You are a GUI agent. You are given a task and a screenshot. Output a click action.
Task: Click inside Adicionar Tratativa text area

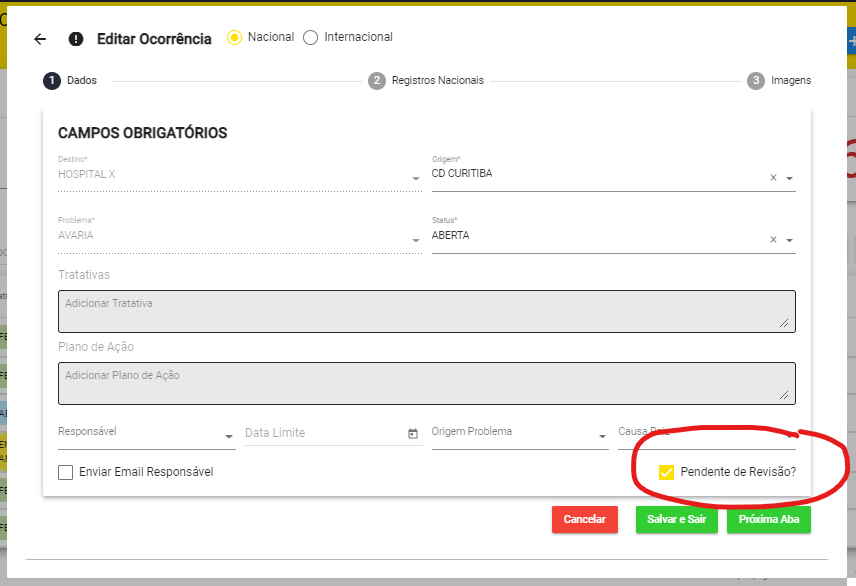(x=426, y=311)
